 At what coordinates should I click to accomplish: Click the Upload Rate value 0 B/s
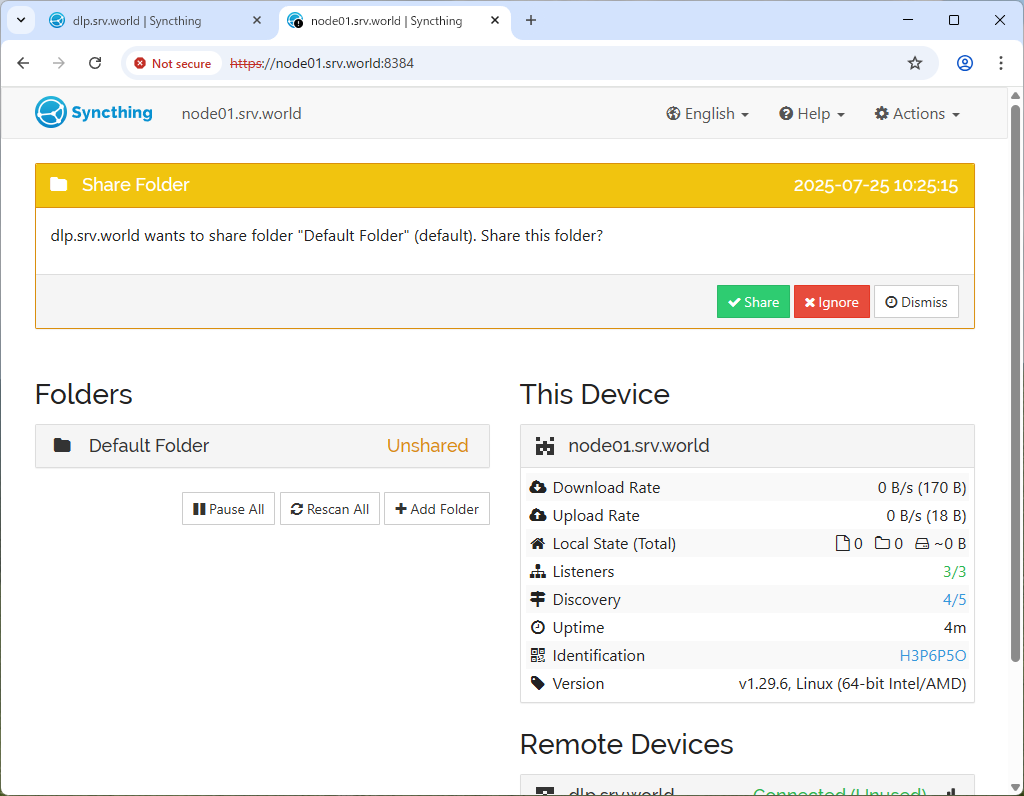926,516
